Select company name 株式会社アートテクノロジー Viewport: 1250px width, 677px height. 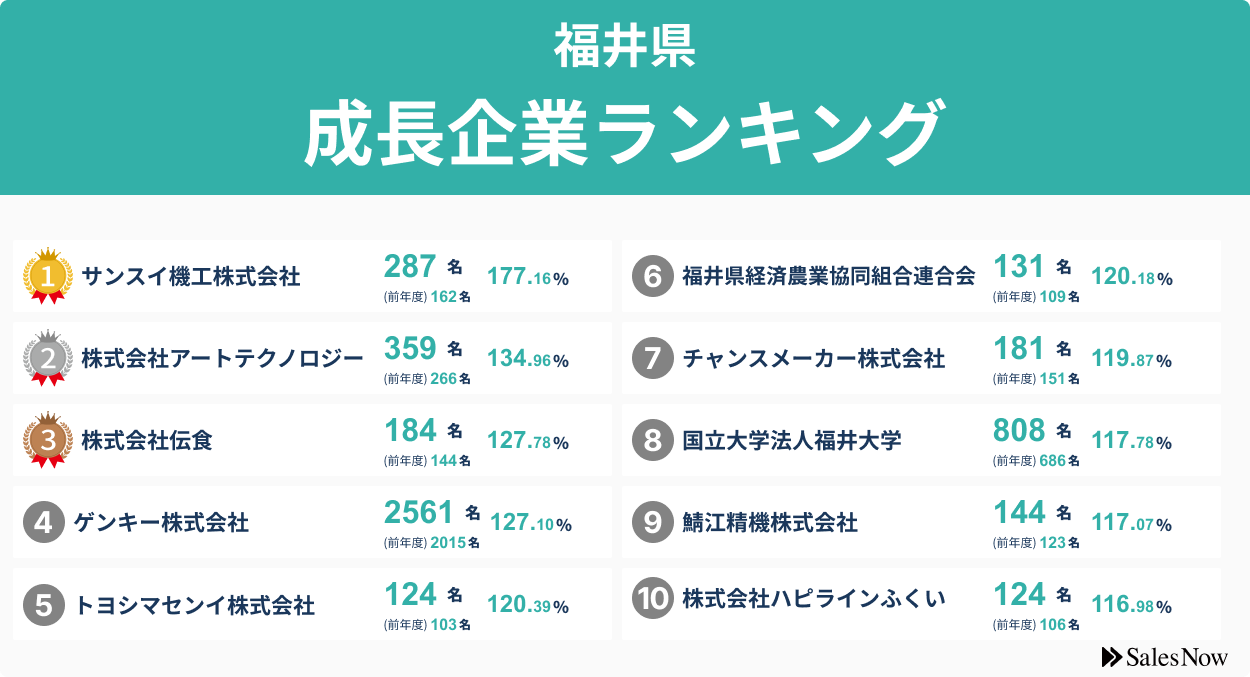(x=222, y=358)
